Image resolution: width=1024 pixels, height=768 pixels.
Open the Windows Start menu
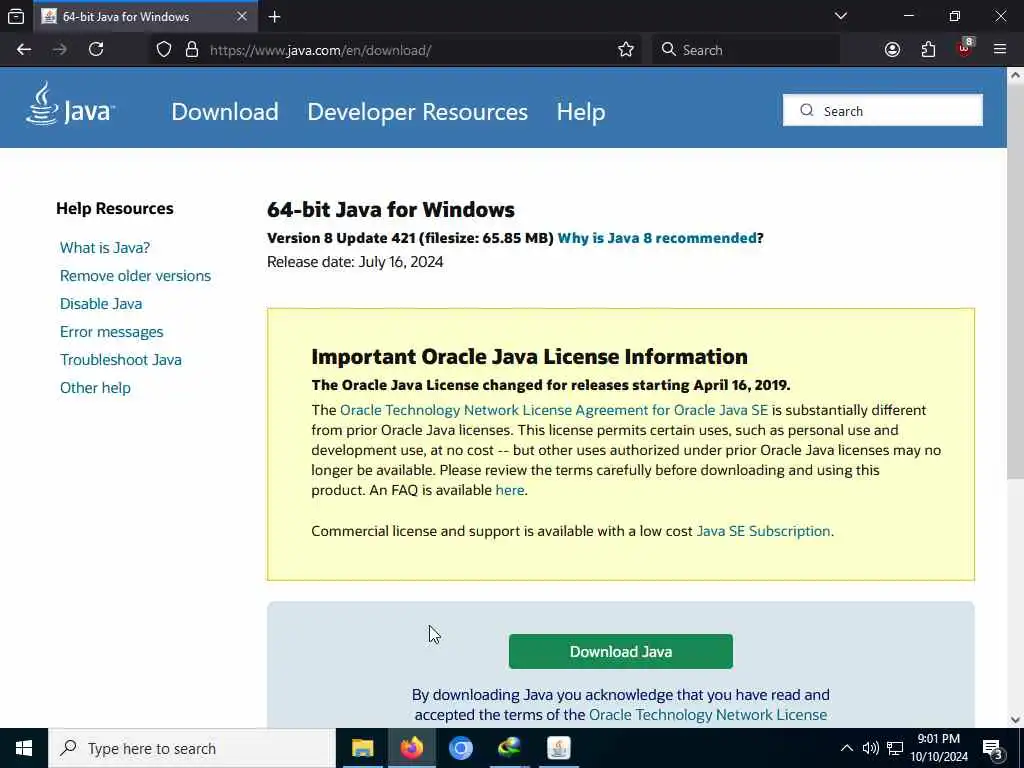coord(24,748)
